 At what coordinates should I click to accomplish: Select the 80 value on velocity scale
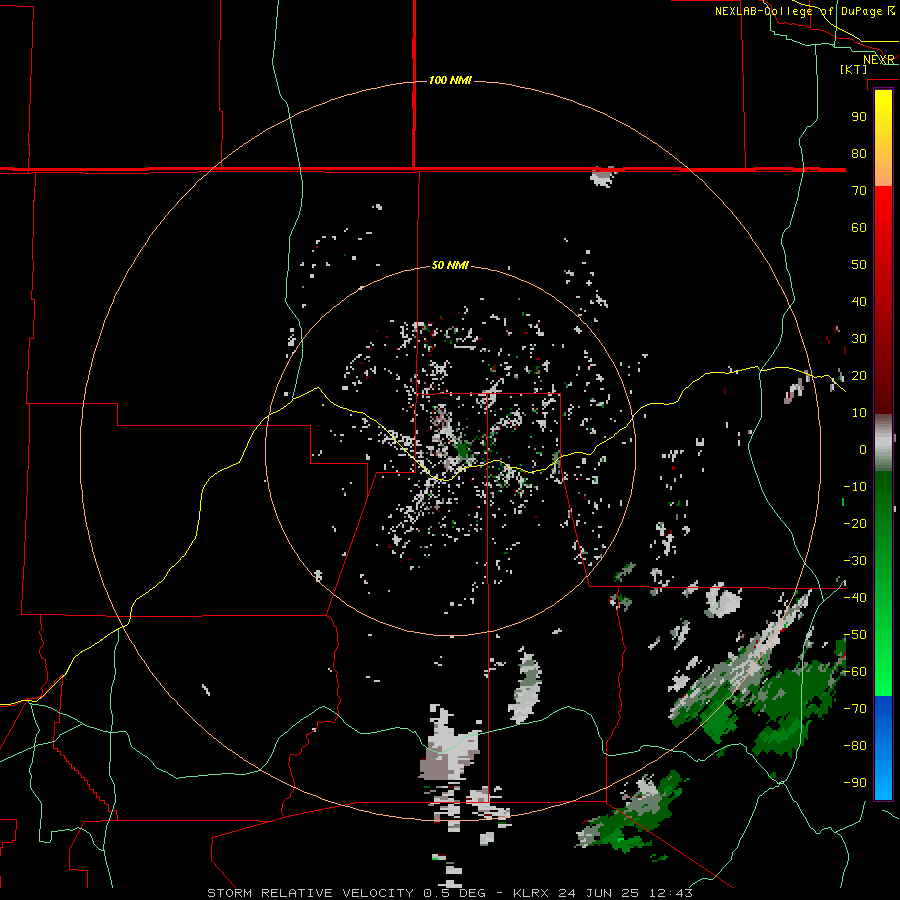(859, 154)
